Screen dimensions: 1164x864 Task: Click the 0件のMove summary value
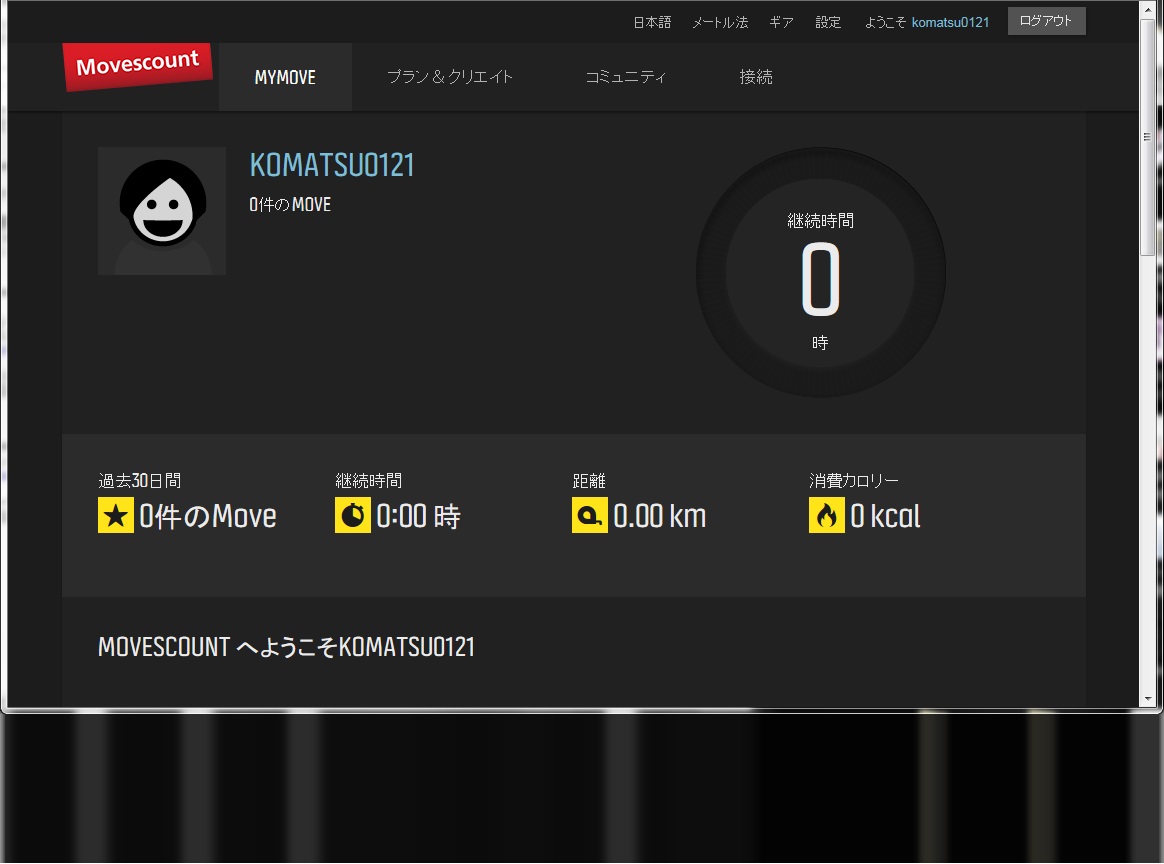208,516
